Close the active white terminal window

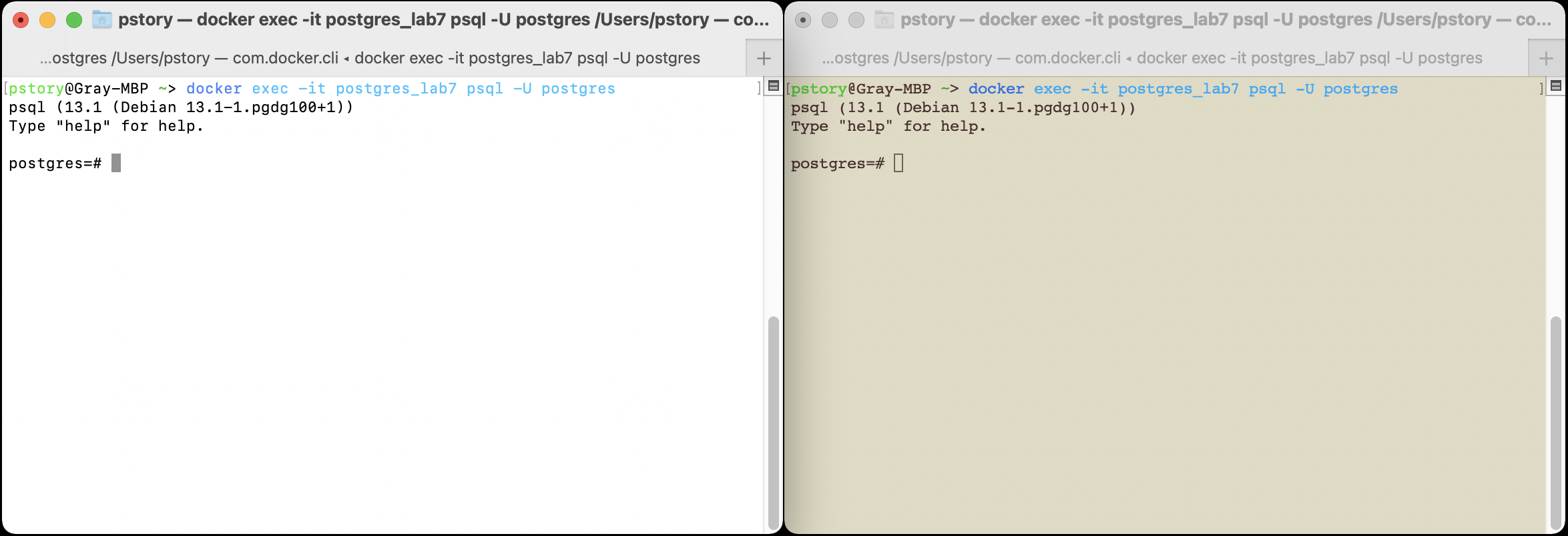click(21, 20)
